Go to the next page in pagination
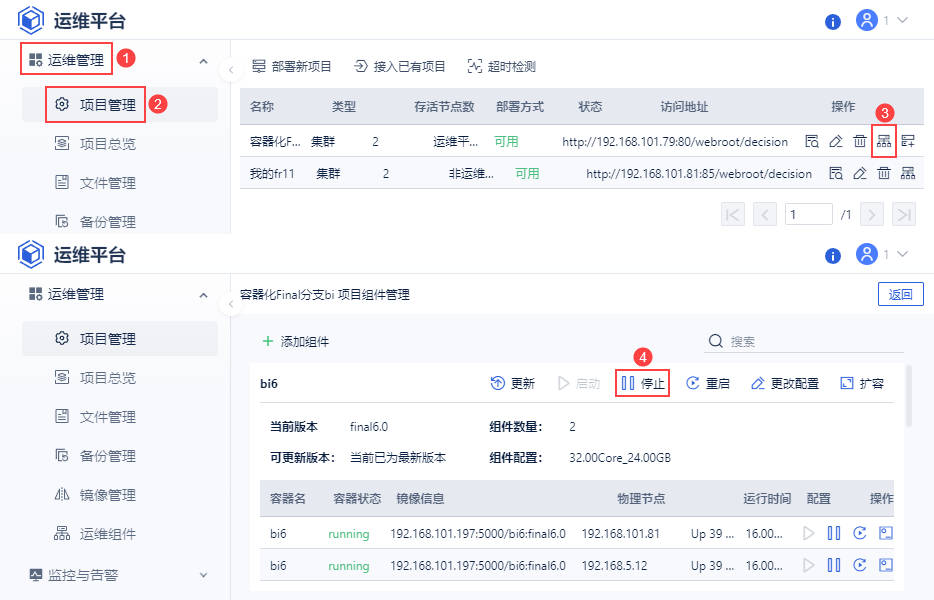Screen dimensions: 934x600 coord(872,214)
